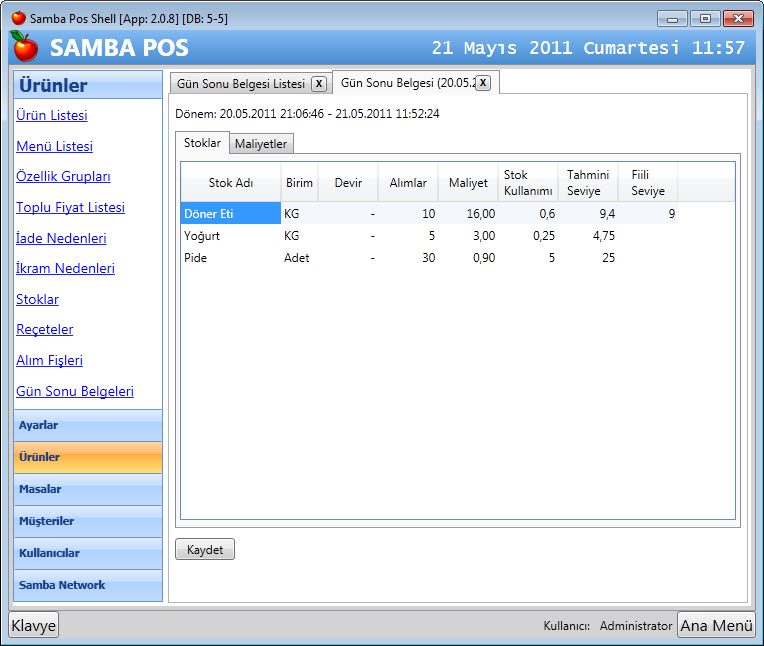Open the Alım Fişleri link
This screenshot has width=764, height=646.
[x=49, y=360]
